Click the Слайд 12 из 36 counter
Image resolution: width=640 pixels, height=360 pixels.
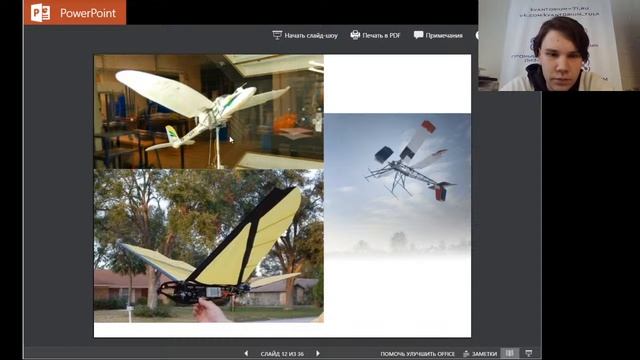[x=282, y=354]
